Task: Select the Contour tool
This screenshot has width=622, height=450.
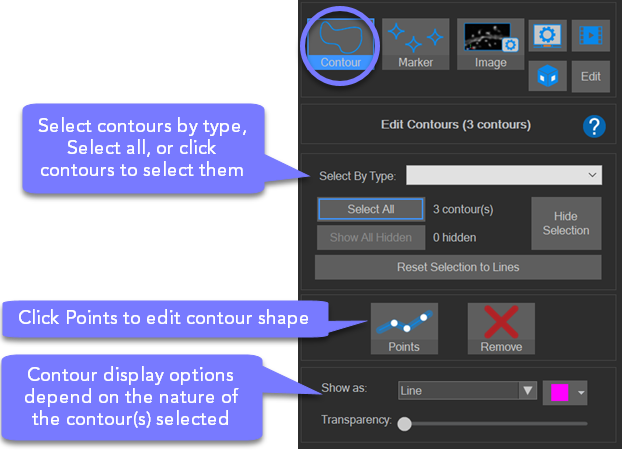Action: click(341, 44)
